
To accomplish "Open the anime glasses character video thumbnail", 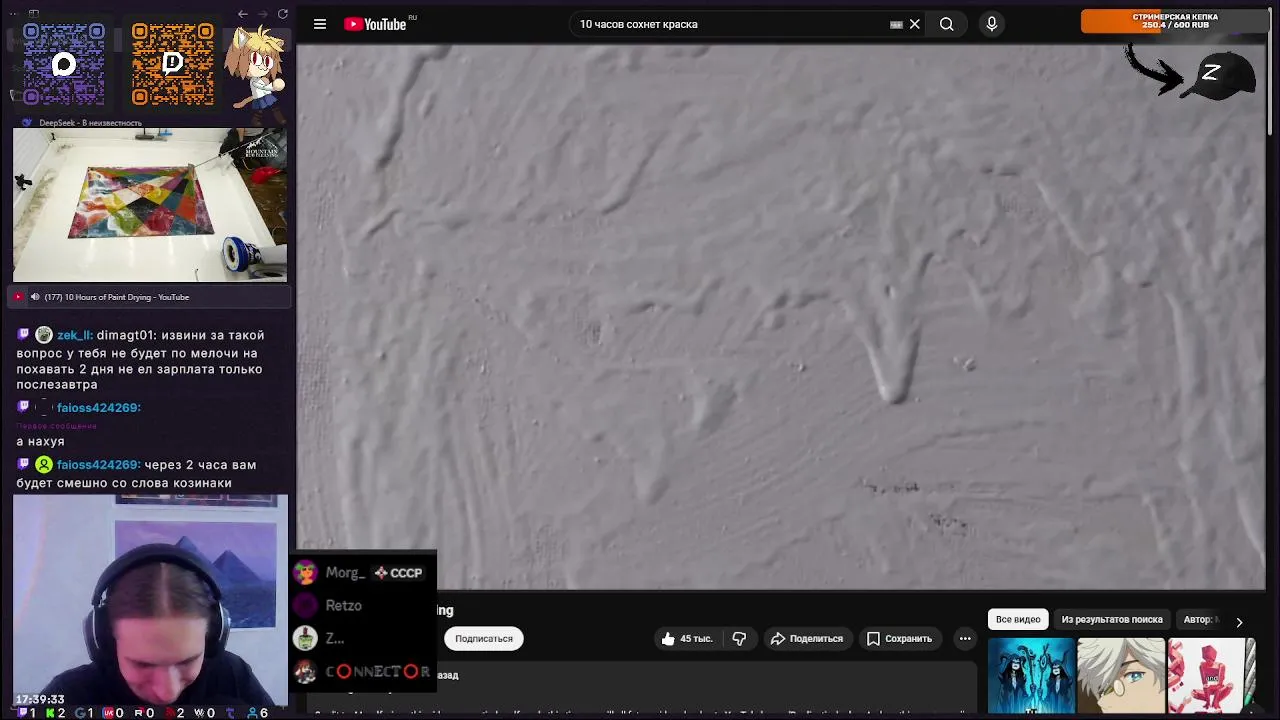I will click(1121, 676).
